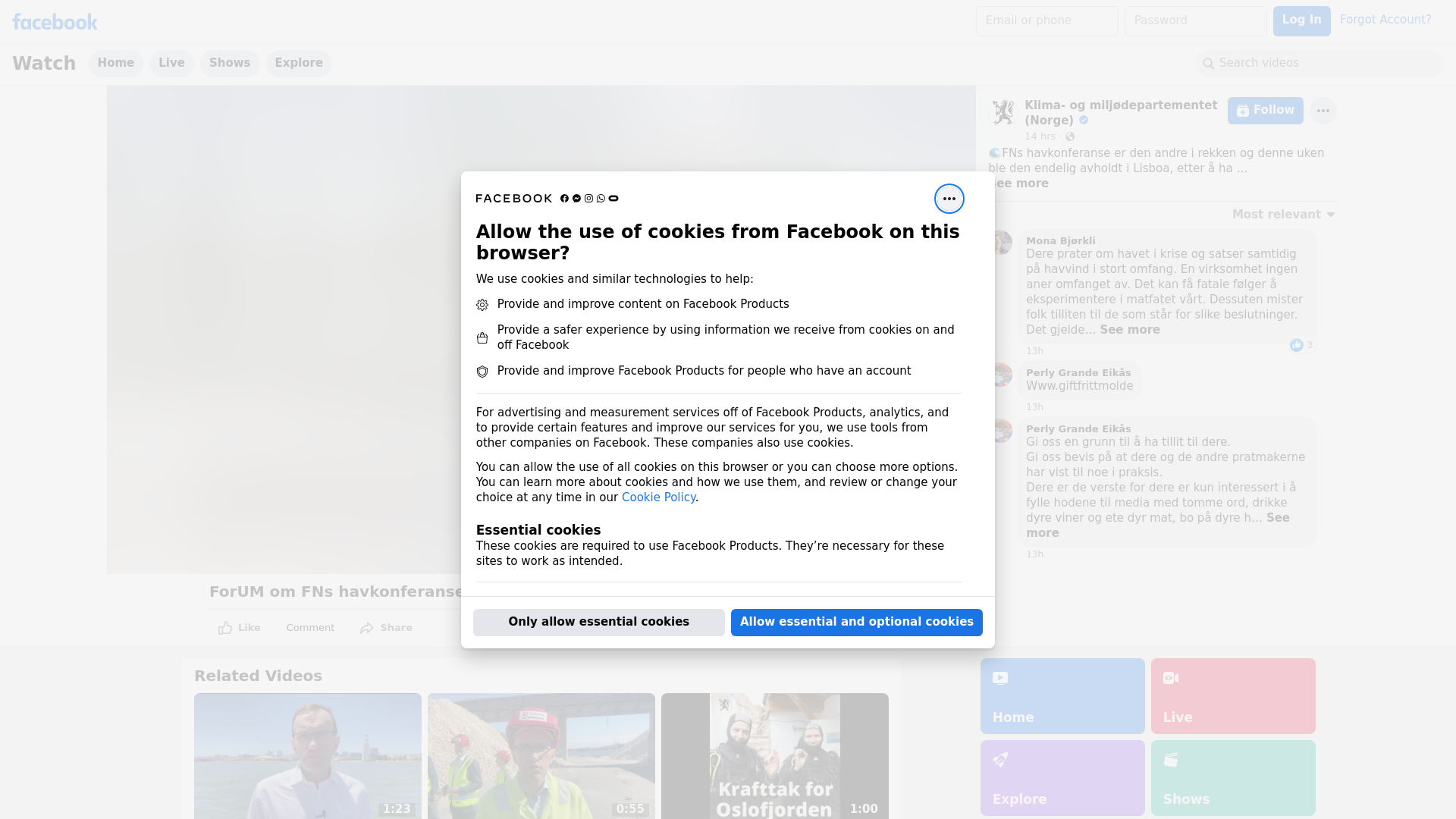Click the facebook logo in the header
Viewport: 1456px width, 819px height.
[55, 22]
